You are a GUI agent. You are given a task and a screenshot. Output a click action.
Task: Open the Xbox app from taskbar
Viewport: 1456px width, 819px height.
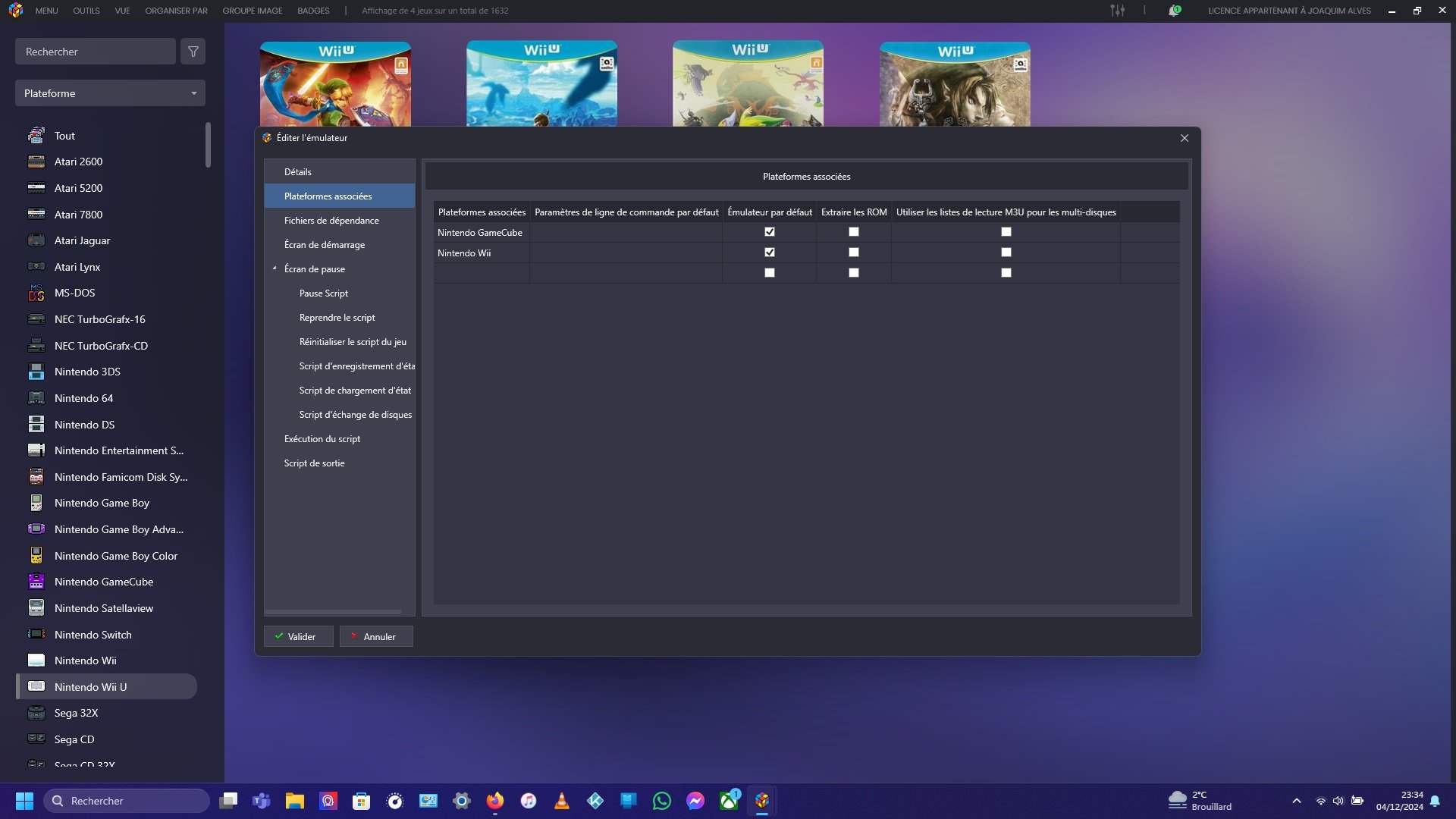coord(729,801)
